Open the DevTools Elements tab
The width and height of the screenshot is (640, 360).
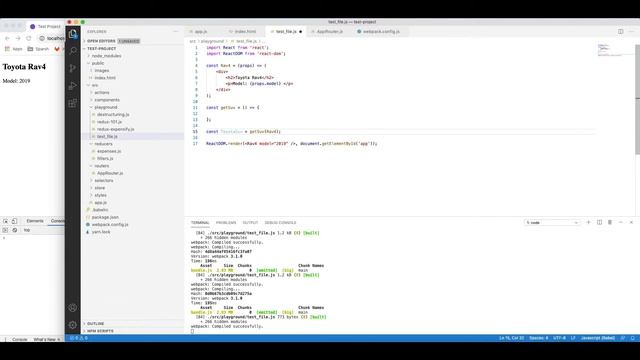[x=35, y=221]
